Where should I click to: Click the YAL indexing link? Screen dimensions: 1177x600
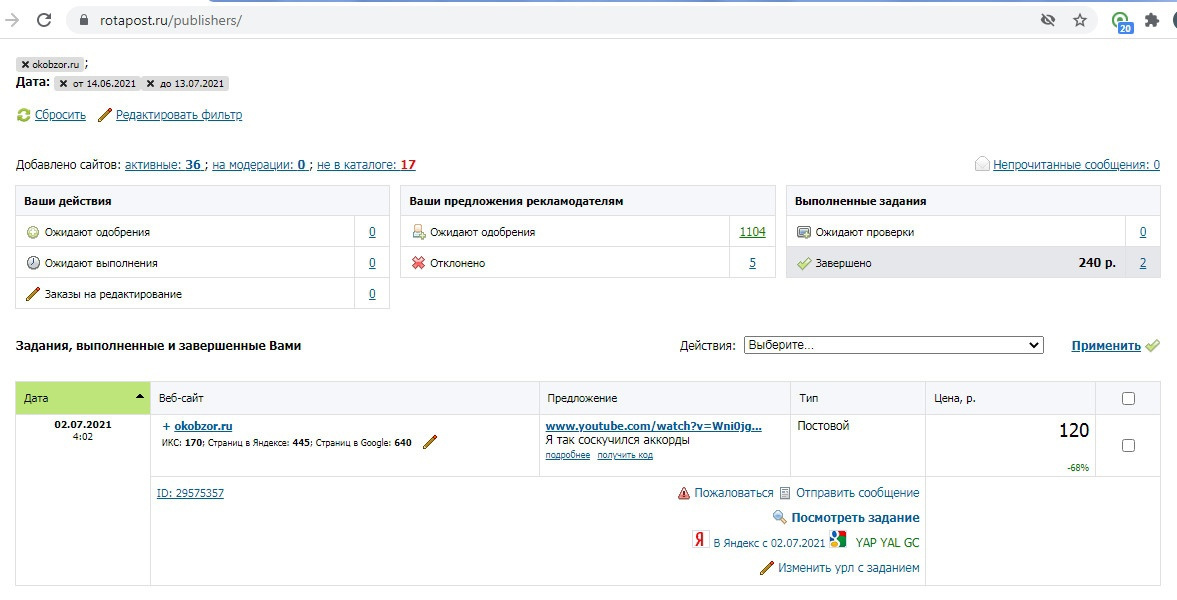click(x=889, y=543)
